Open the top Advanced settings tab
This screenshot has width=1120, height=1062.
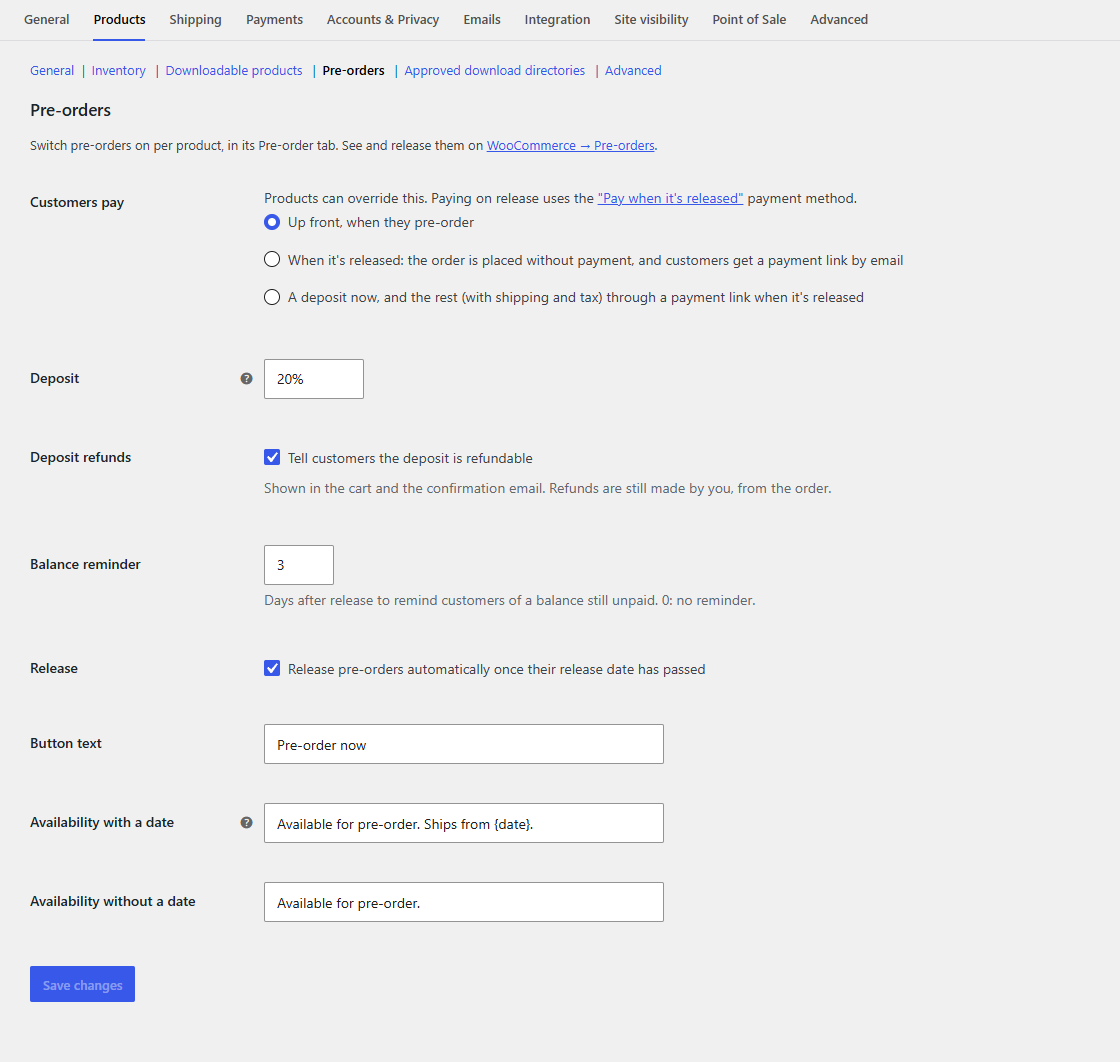[x=839, y=19]
